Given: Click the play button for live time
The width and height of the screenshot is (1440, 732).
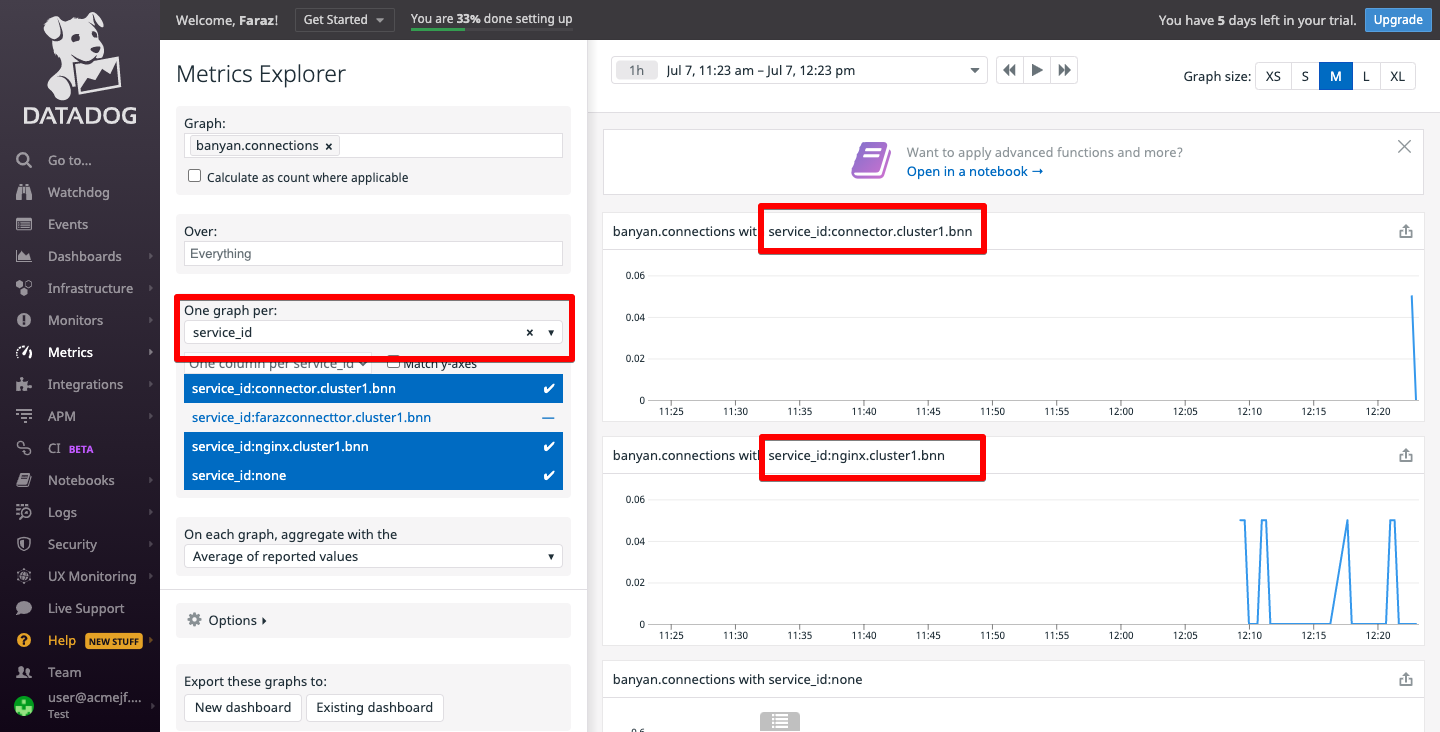Looking at the screenshot, I should tap(1037, 70).
